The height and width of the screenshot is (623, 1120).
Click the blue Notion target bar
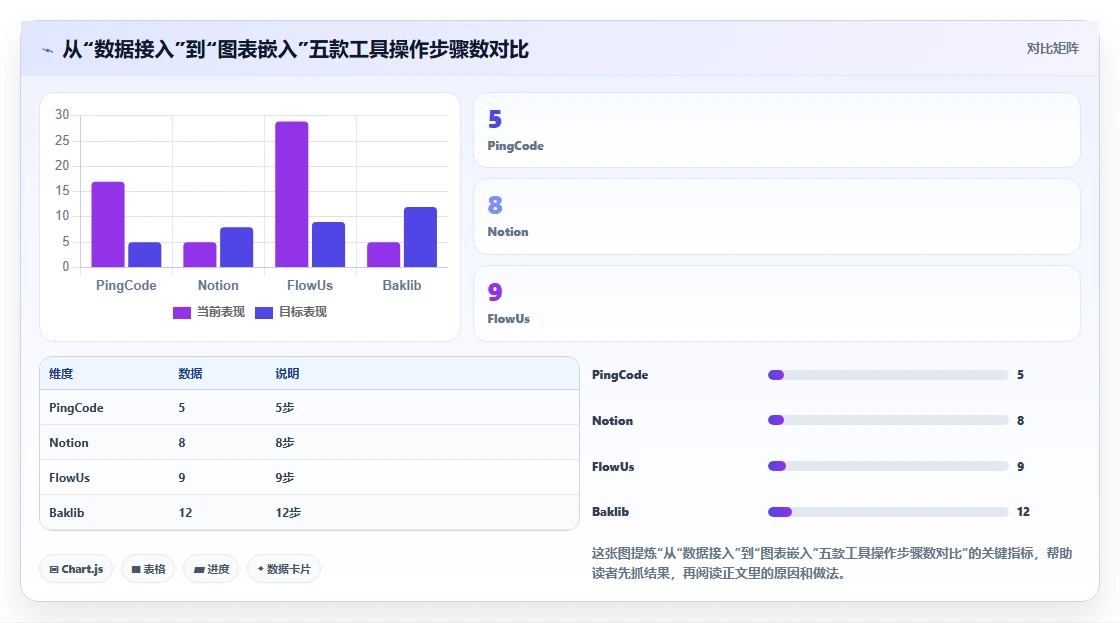236,247
